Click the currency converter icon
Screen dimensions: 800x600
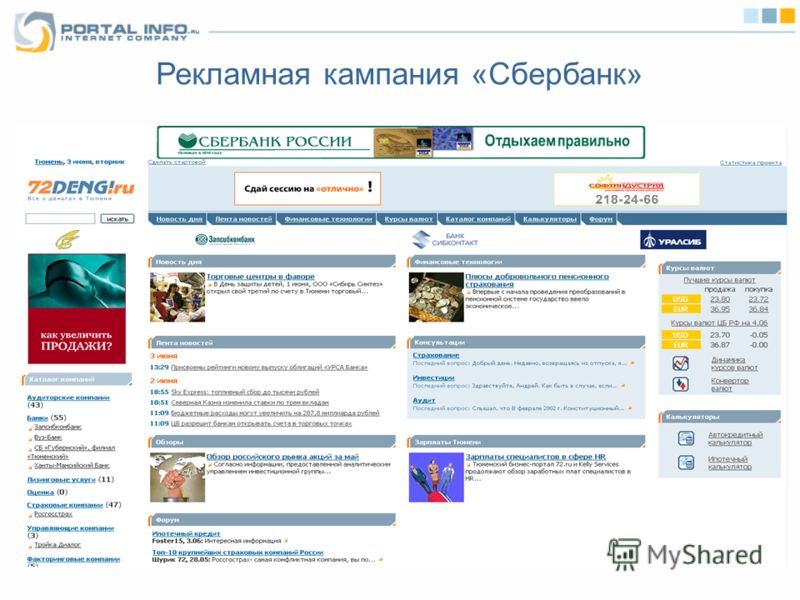pos(681,384)
